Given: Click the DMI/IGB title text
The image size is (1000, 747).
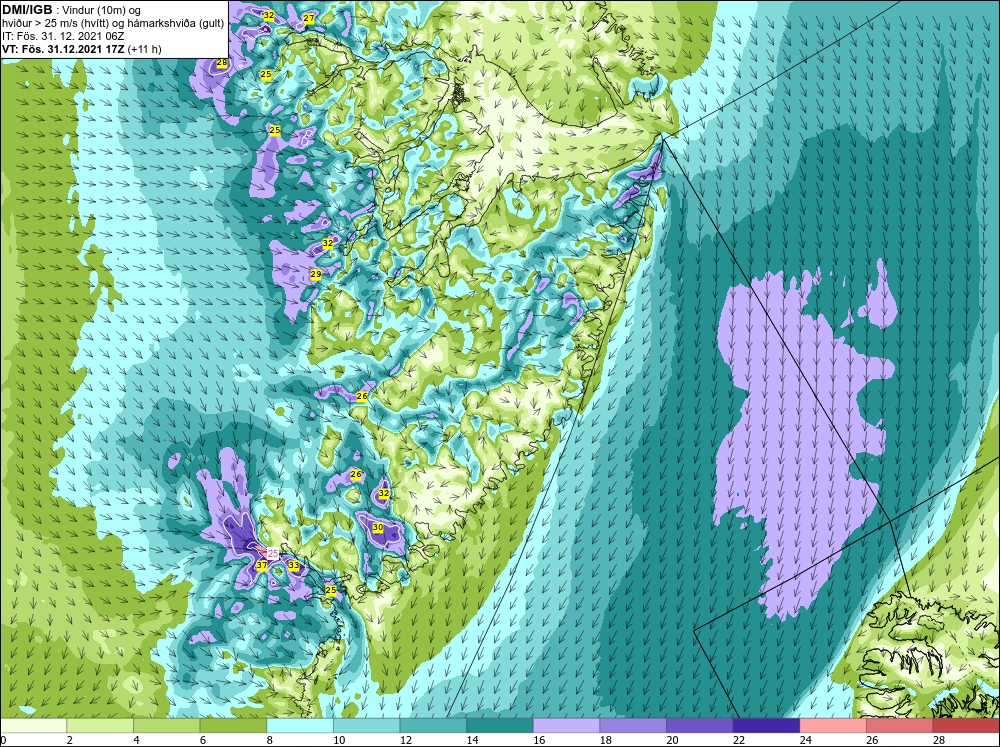Looking at the screenshot, I should [26, 10].
